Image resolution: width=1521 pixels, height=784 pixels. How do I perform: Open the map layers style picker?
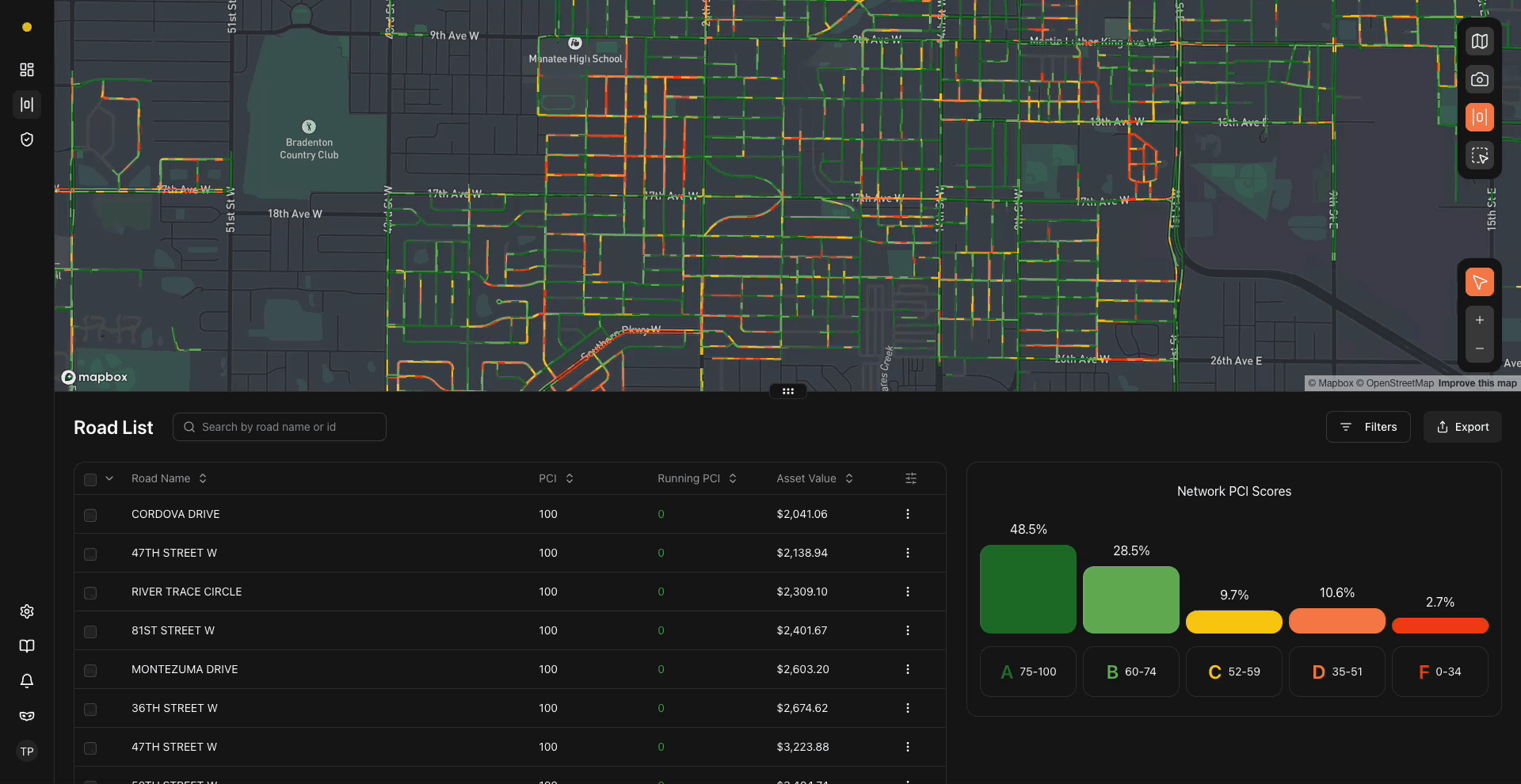(x=1480, y=41)
